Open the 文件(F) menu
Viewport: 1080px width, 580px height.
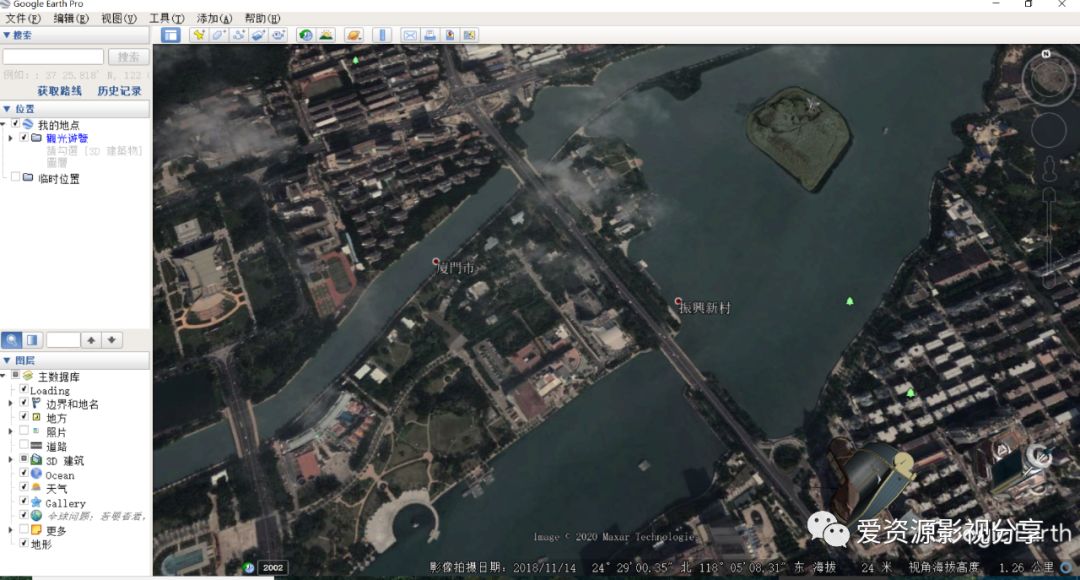pyautogui.click(x=23, y=18)
